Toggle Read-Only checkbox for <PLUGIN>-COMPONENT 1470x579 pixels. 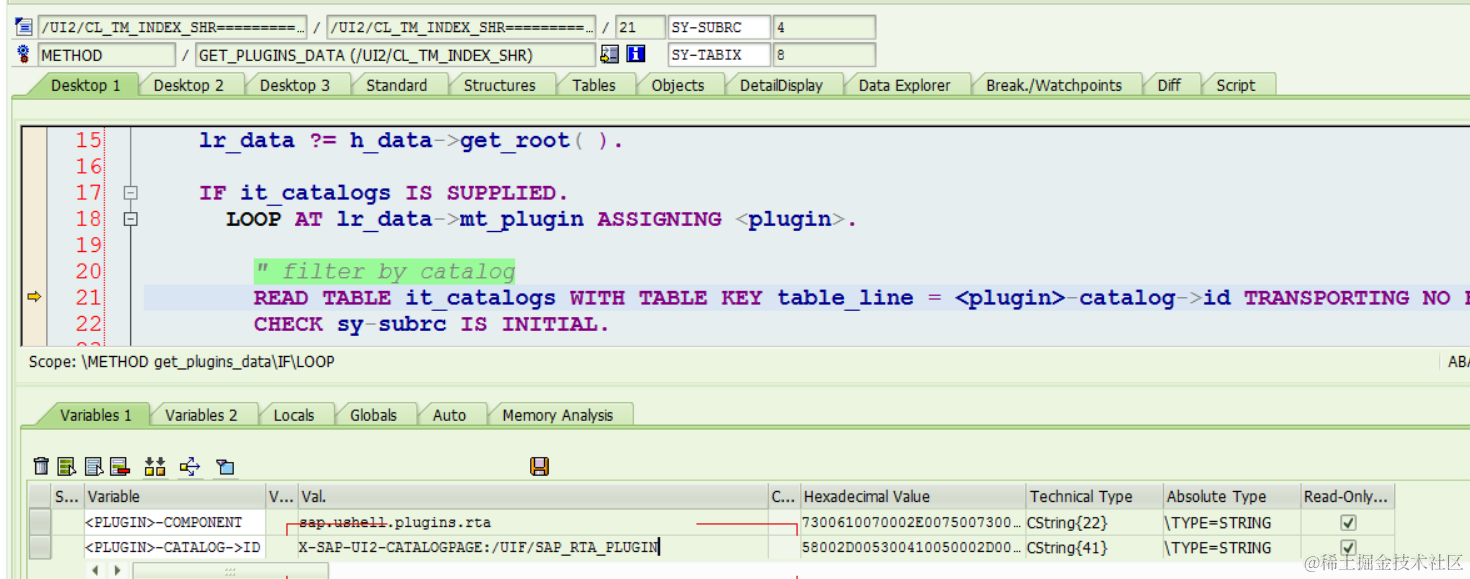click(x=1348, y=522)
